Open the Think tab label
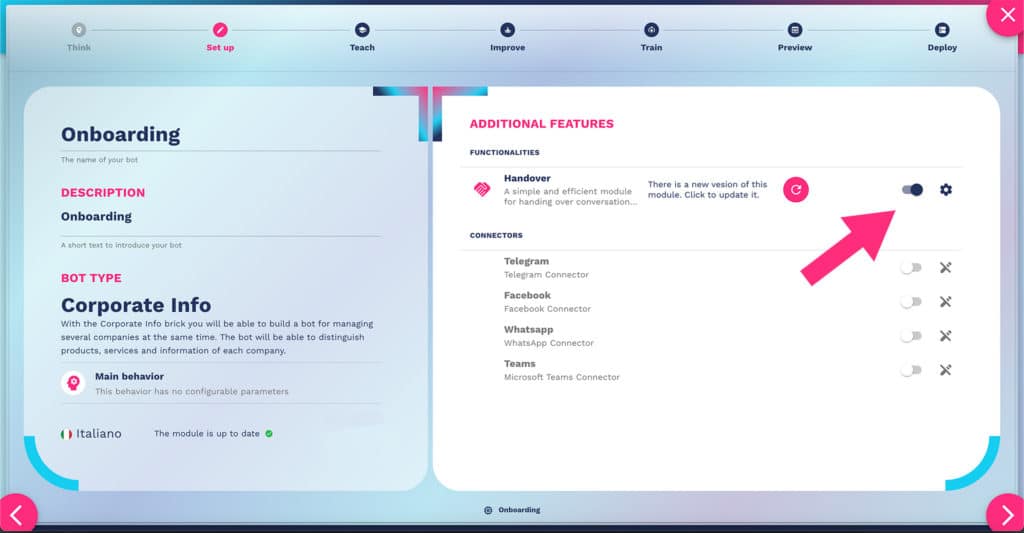 tap(79, 48)
